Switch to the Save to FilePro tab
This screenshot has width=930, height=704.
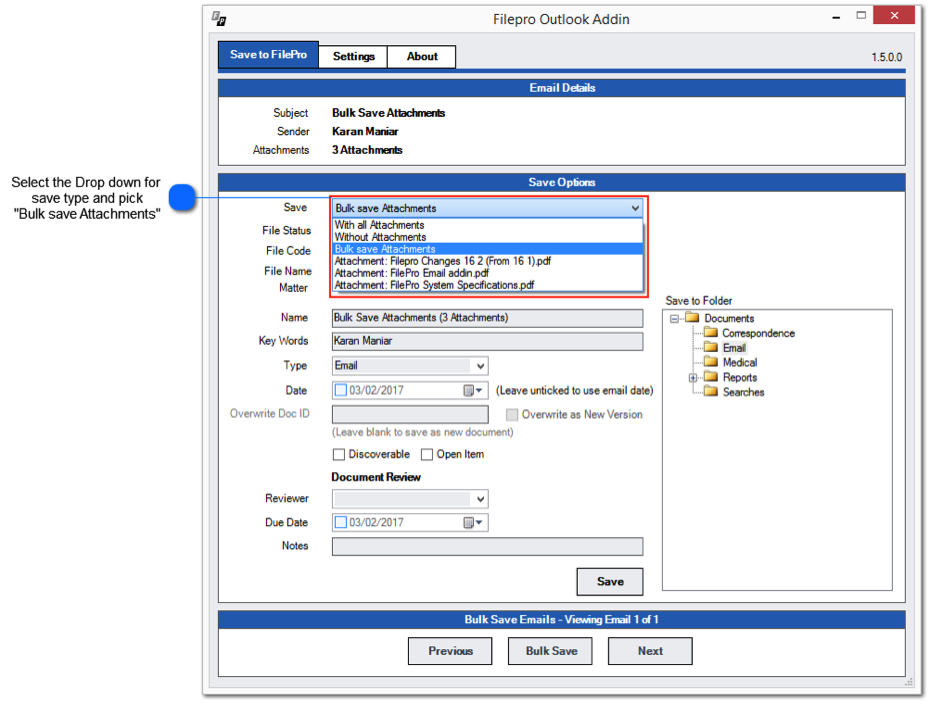[268, 55]
